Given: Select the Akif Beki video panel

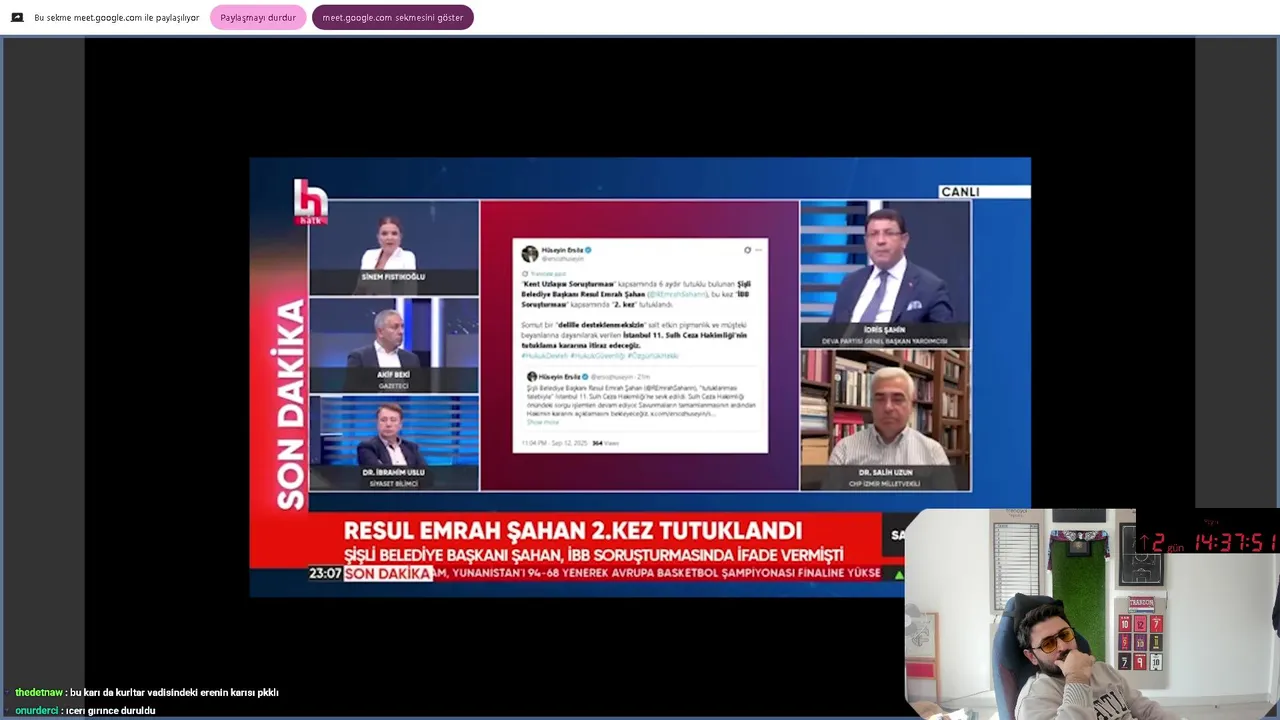Looking at the screenshot, I should [x=394, y=345].
